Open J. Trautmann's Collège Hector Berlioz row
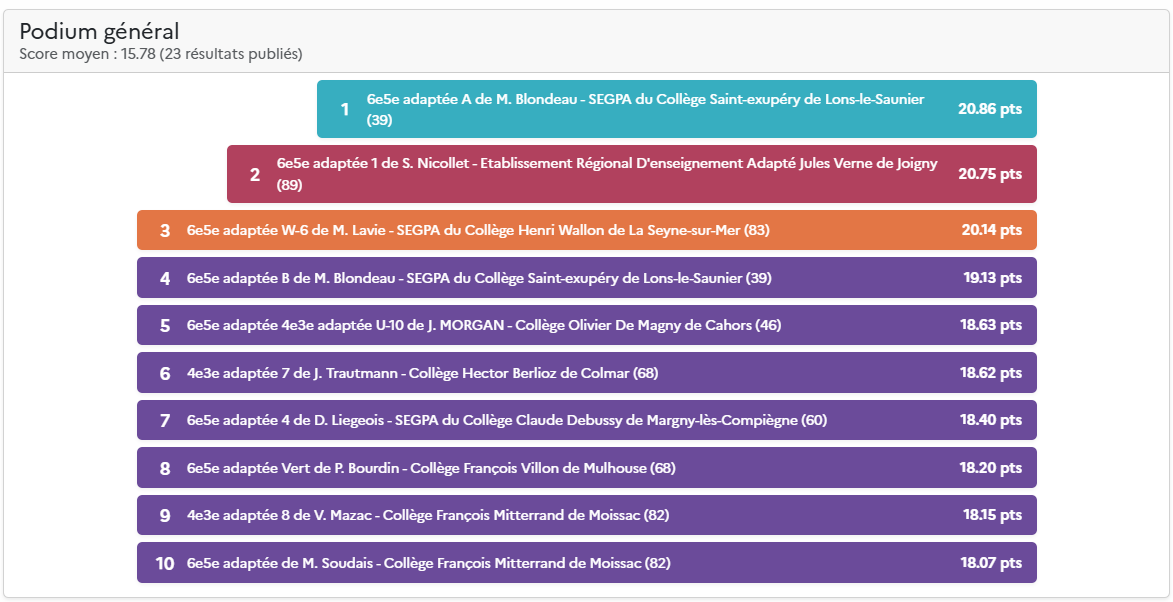 (422, 373)
